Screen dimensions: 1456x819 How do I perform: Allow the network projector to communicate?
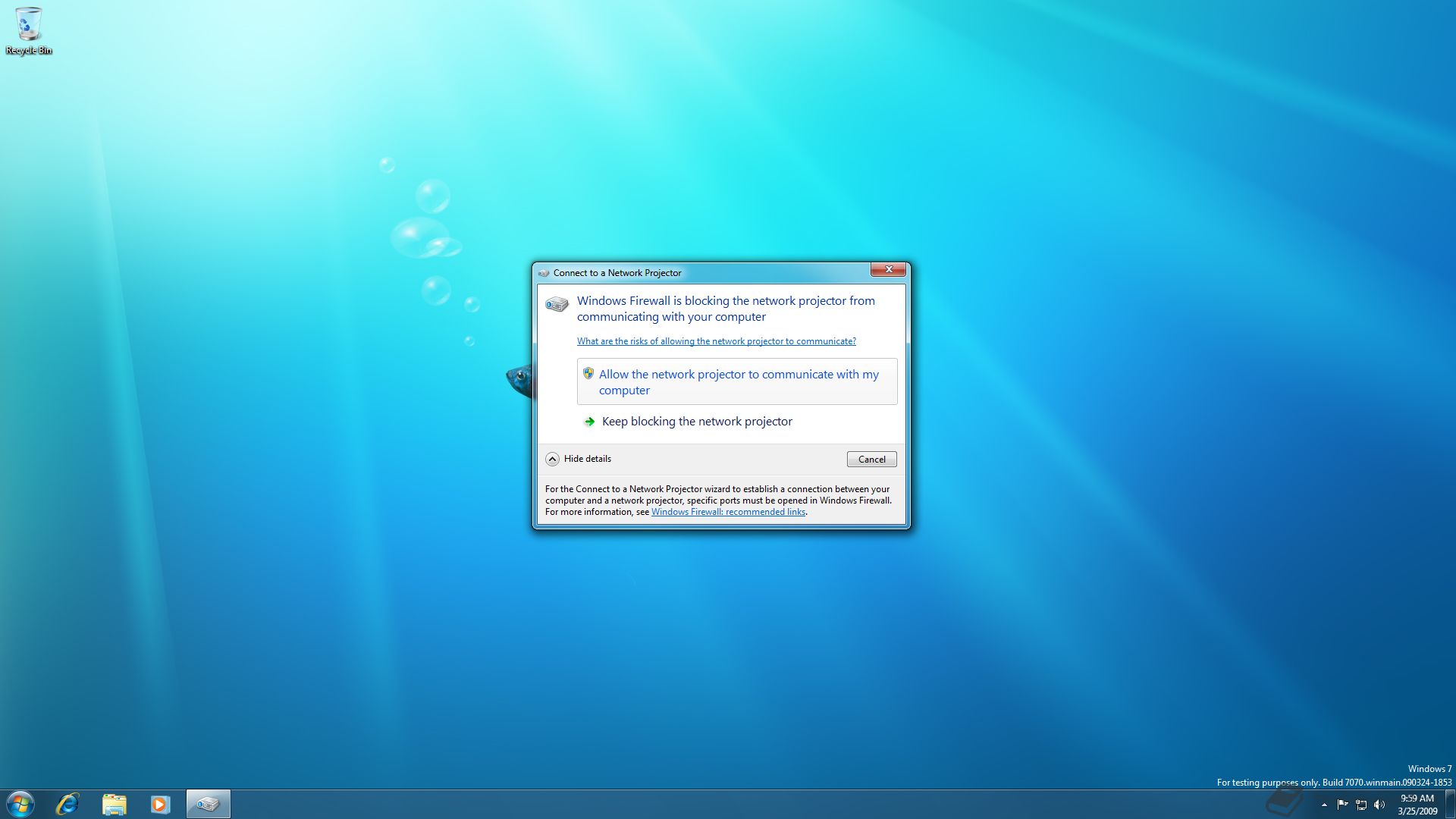pos(737,381)
